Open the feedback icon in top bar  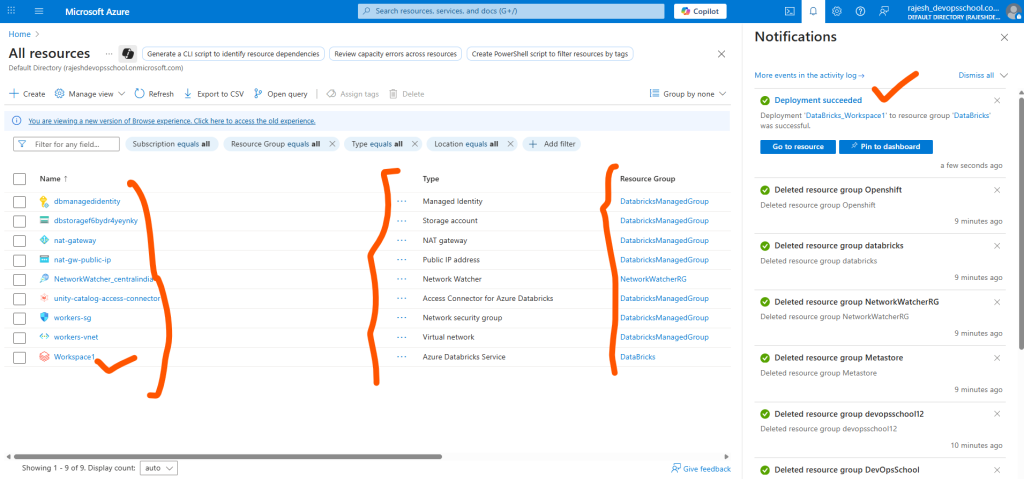pyautogui.click(x=884, y=11)
